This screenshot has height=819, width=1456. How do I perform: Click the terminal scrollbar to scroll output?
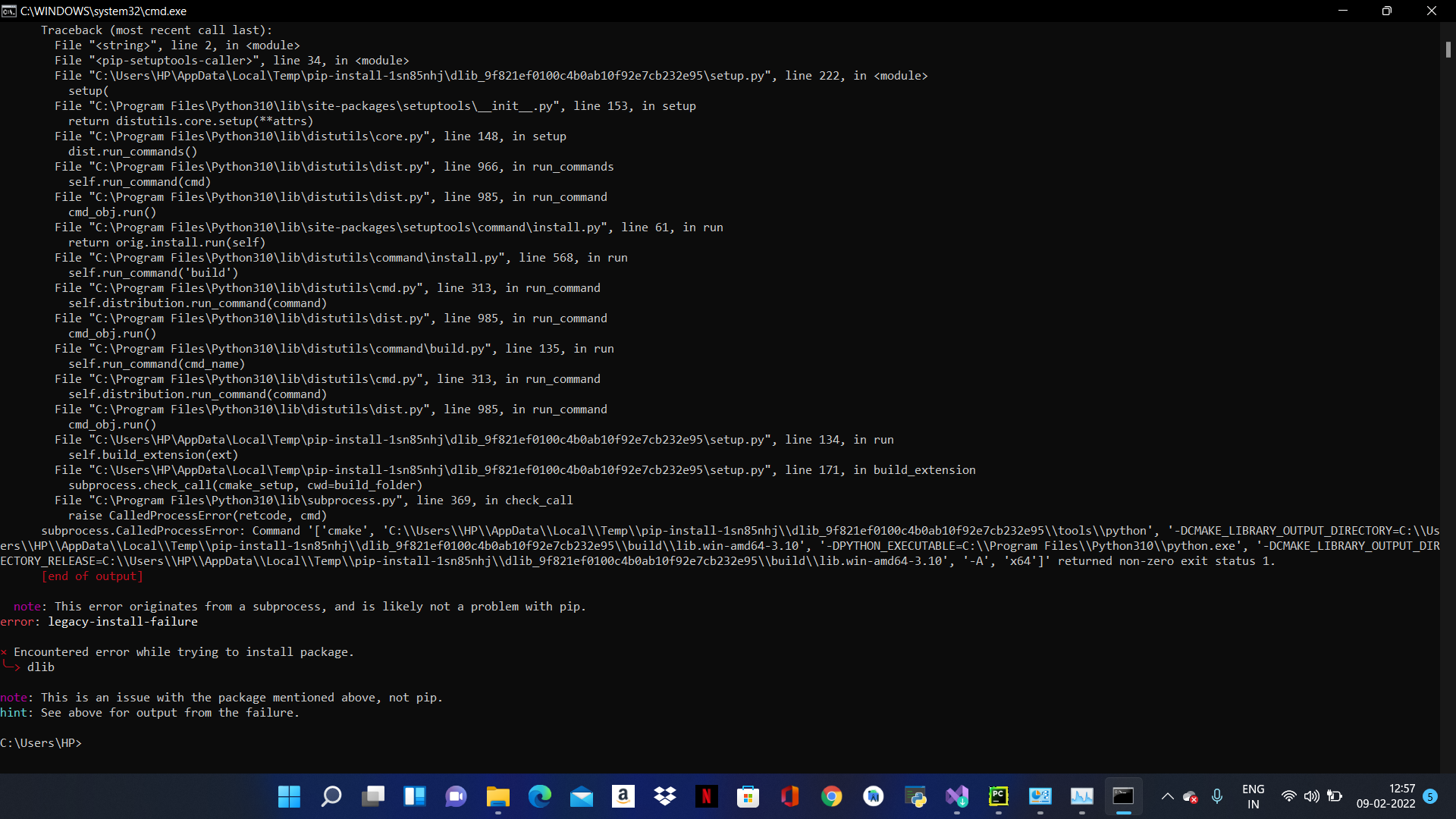(1448, 49)
